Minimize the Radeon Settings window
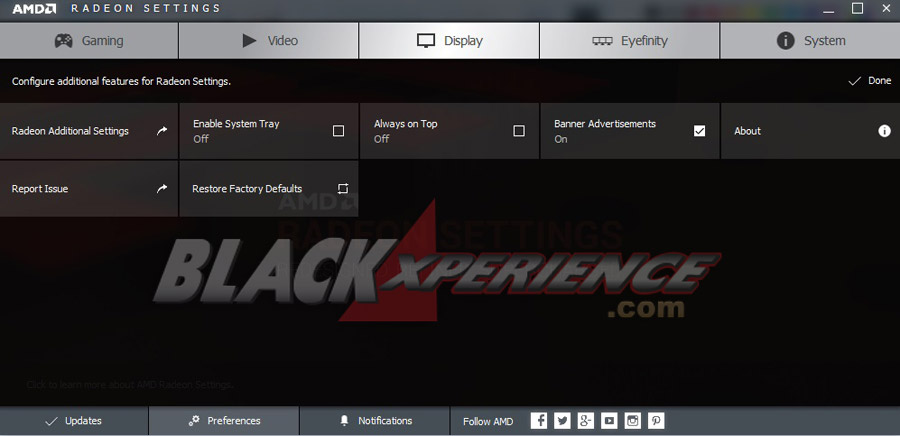The height and width of the screenshot is (436, 900). point(828,10)
